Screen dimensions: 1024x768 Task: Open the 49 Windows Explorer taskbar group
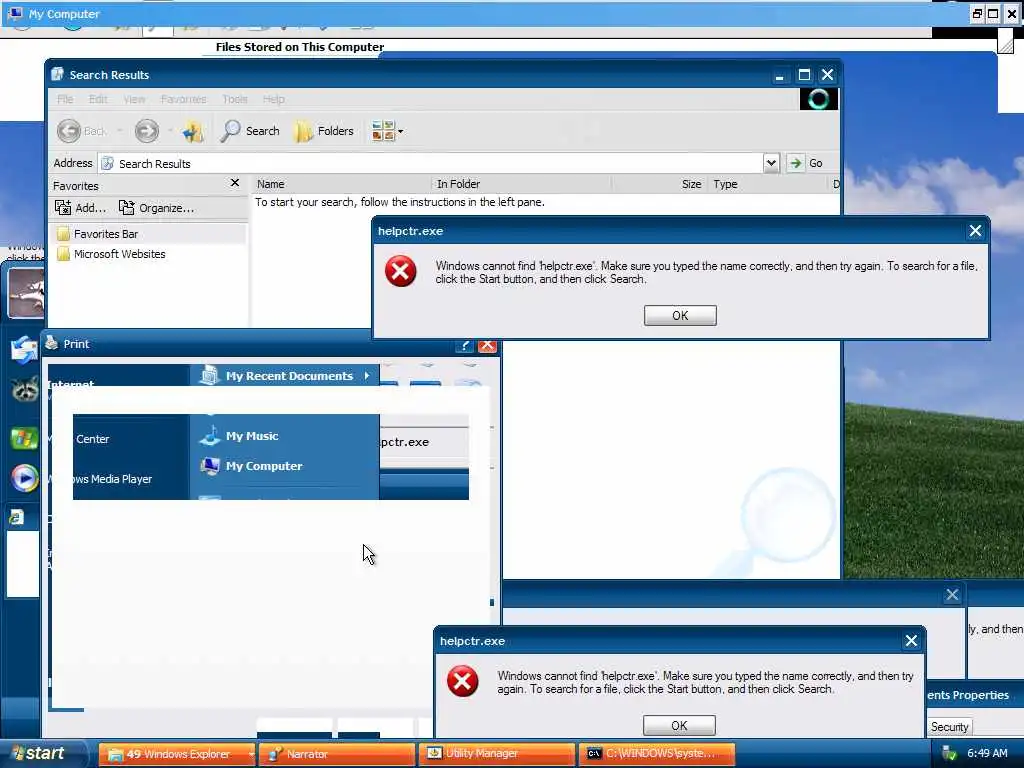coord(177,754)
